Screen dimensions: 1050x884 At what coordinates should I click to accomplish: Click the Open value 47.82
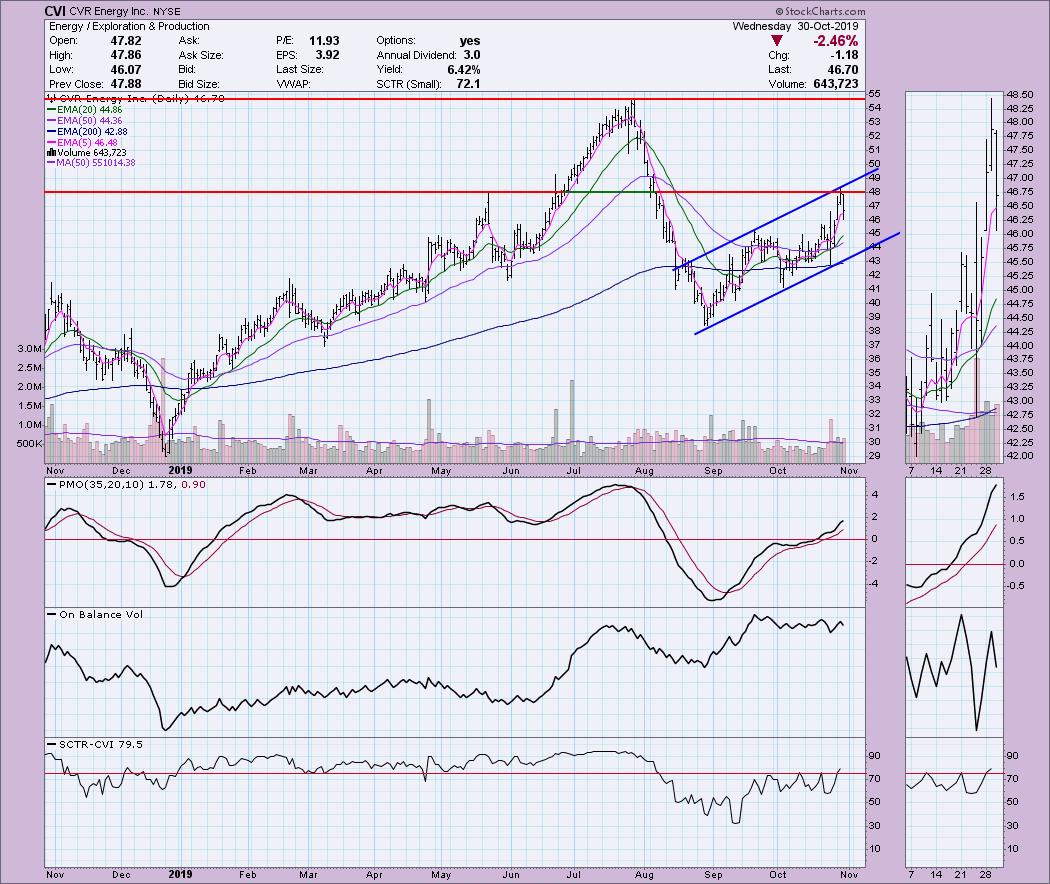[126, 40]
